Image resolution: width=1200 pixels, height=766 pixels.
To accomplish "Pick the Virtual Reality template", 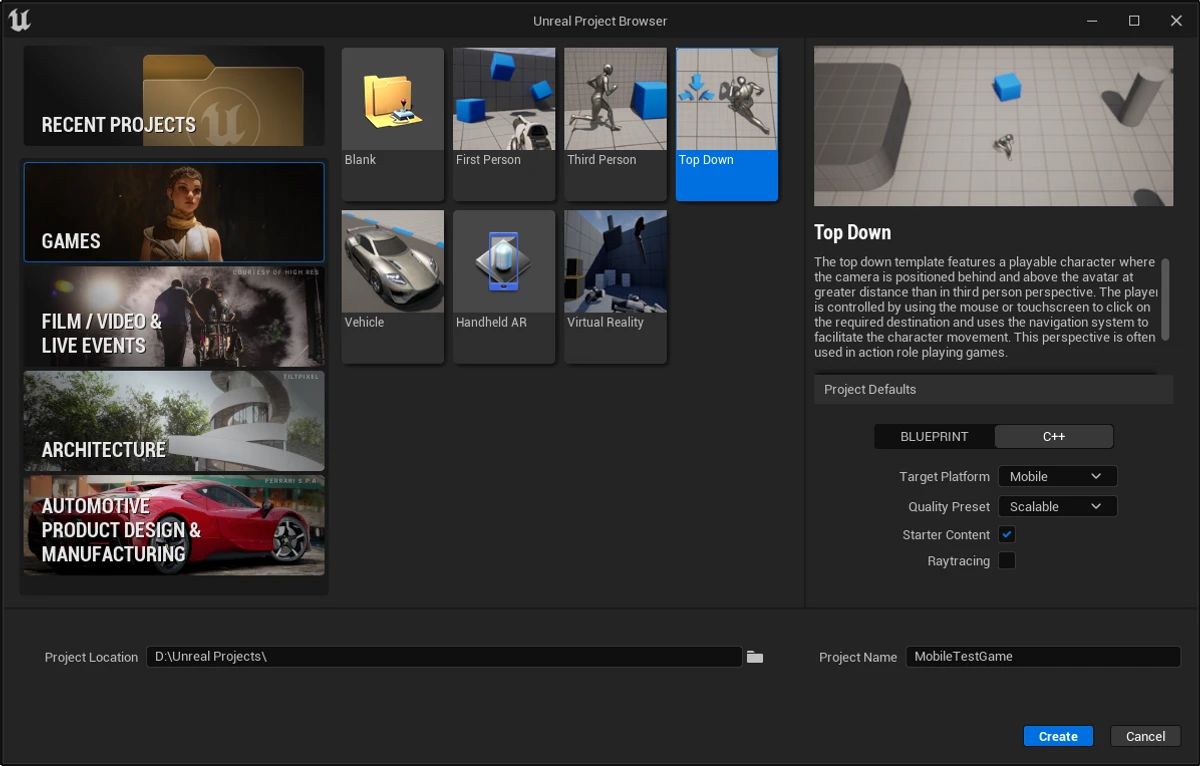I will 615,286.
